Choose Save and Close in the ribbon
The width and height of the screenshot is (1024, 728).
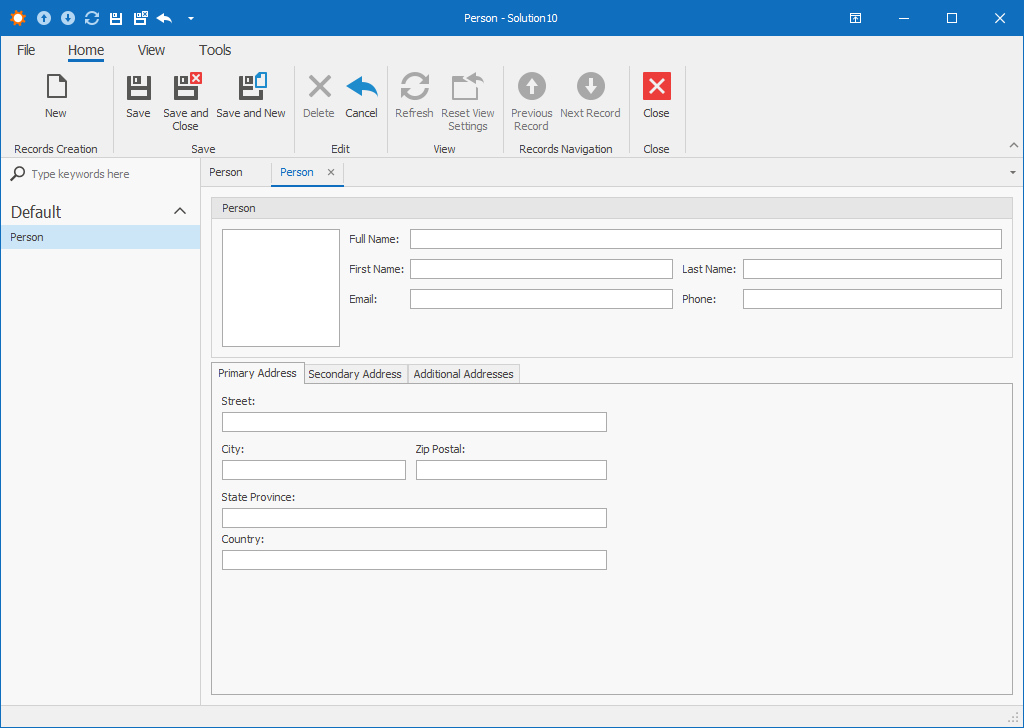(186, 101)
